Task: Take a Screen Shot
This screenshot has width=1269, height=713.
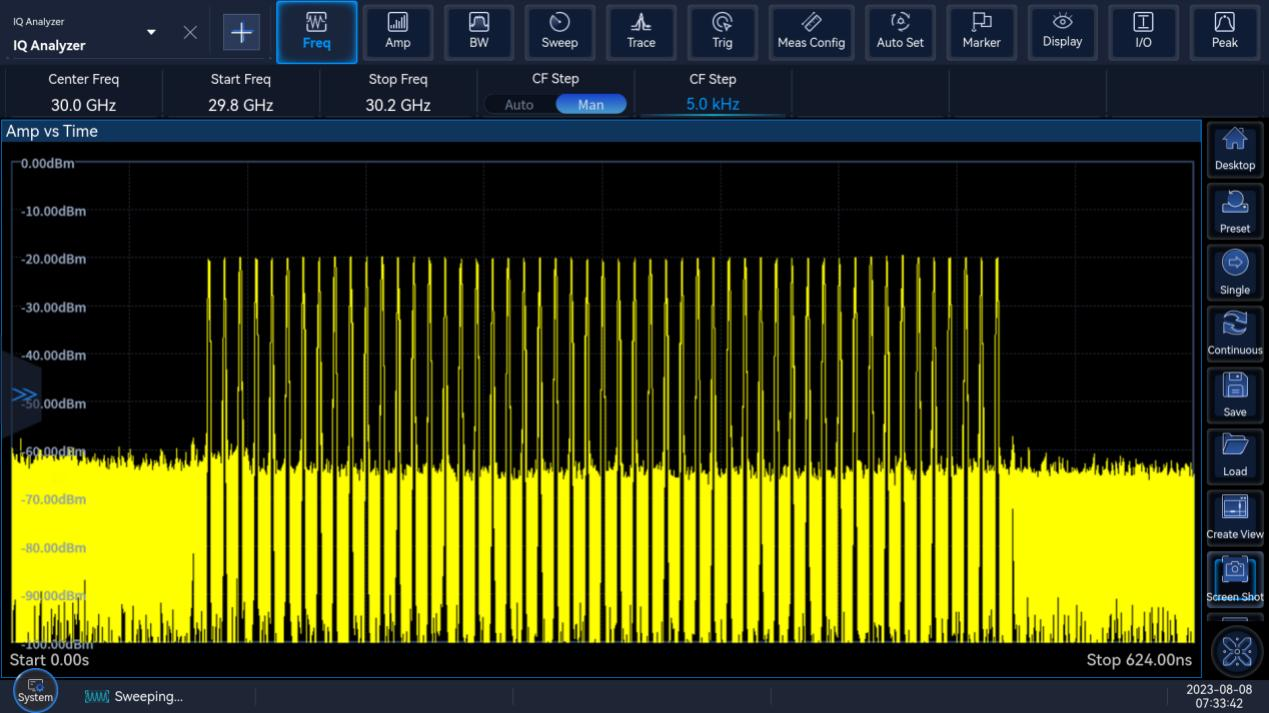Action: click(1235, 580)
